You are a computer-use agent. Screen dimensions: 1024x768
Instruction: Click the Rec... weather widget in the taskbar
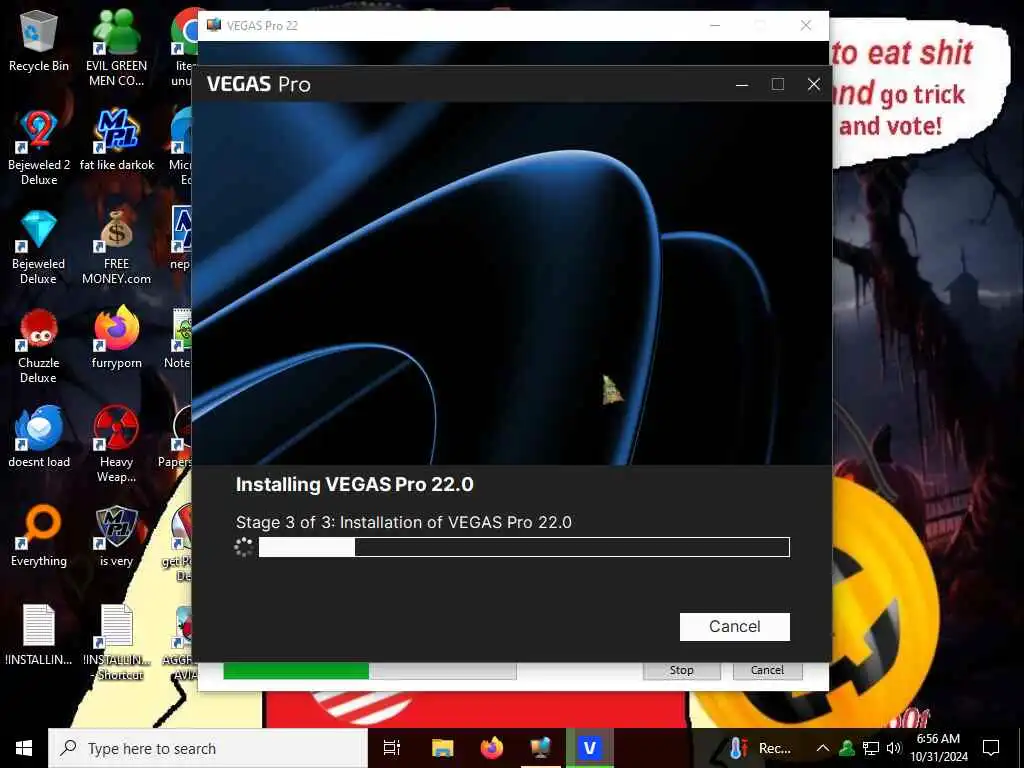760,748
